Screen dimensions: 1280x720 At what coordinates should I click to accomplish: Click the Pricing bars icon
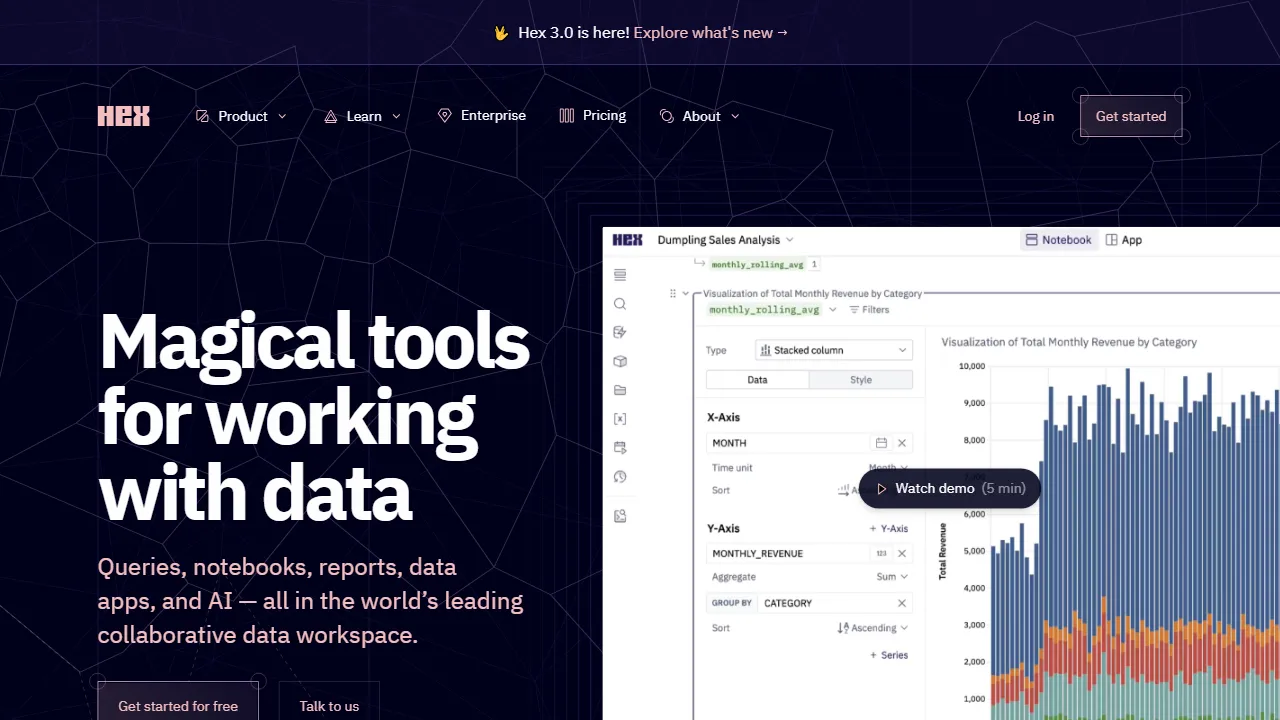(x=567, y=116)
